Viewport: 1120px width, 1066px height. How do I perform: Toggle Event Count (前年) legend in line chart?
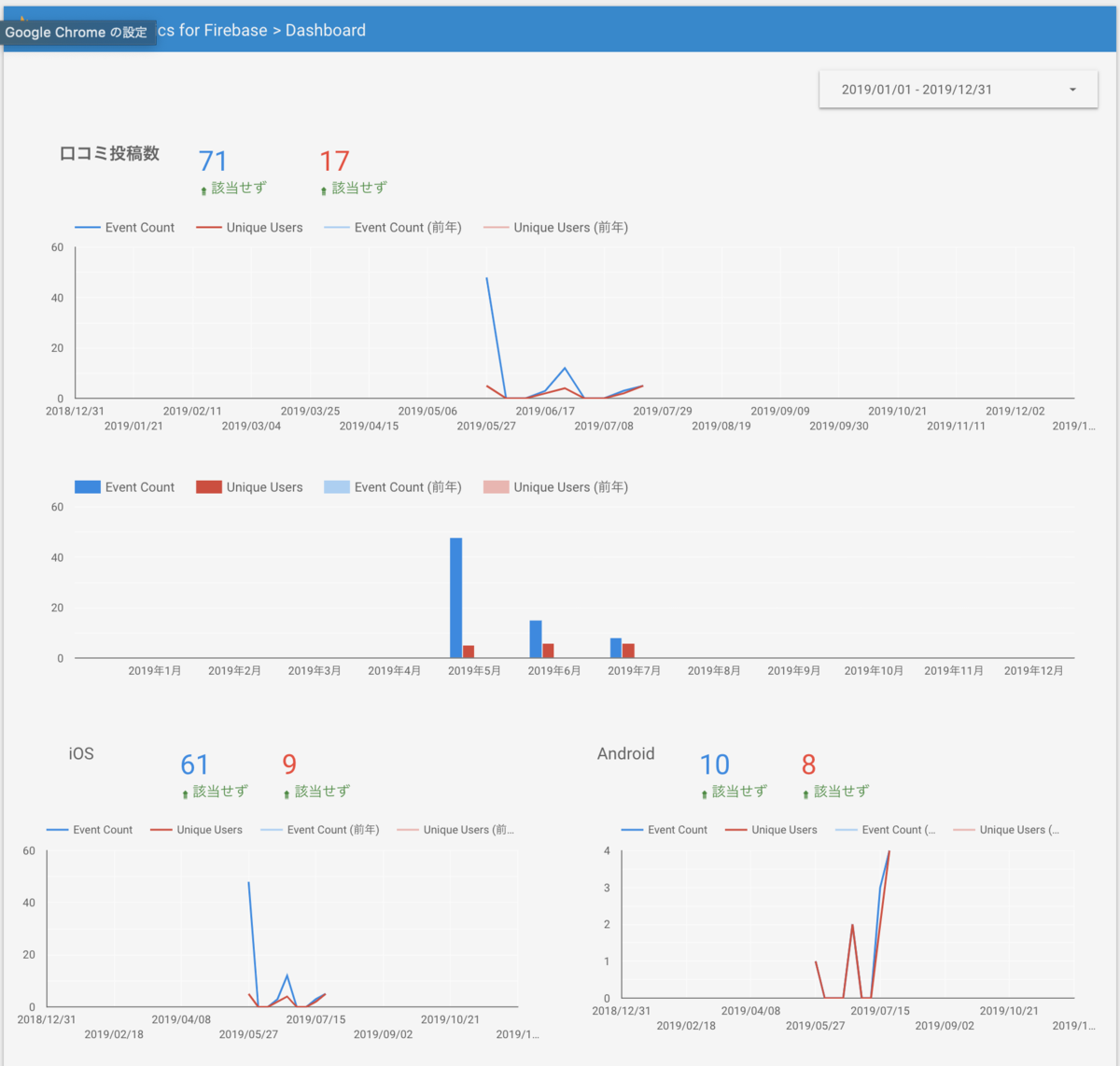click(393, 228)
